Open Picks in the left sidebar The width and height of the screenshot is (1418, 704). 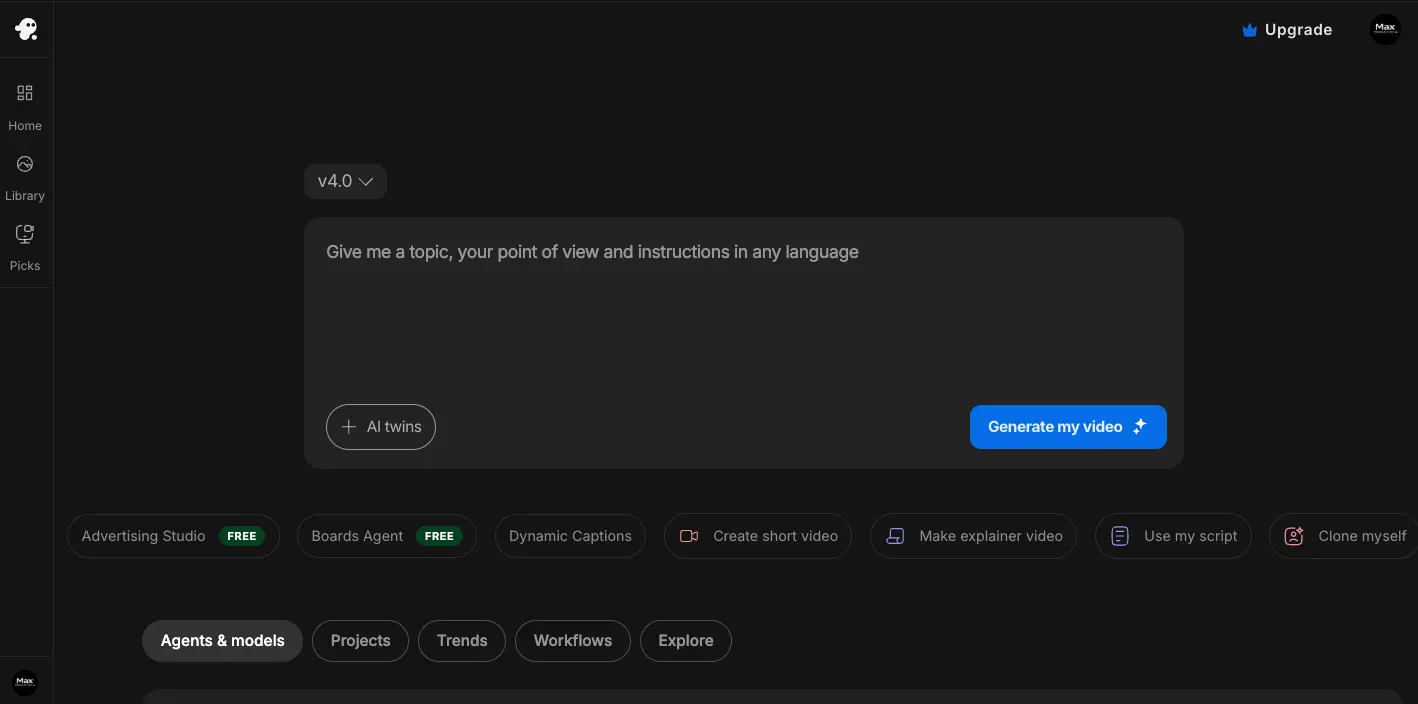pyautogui.click(x=25, y=246)
